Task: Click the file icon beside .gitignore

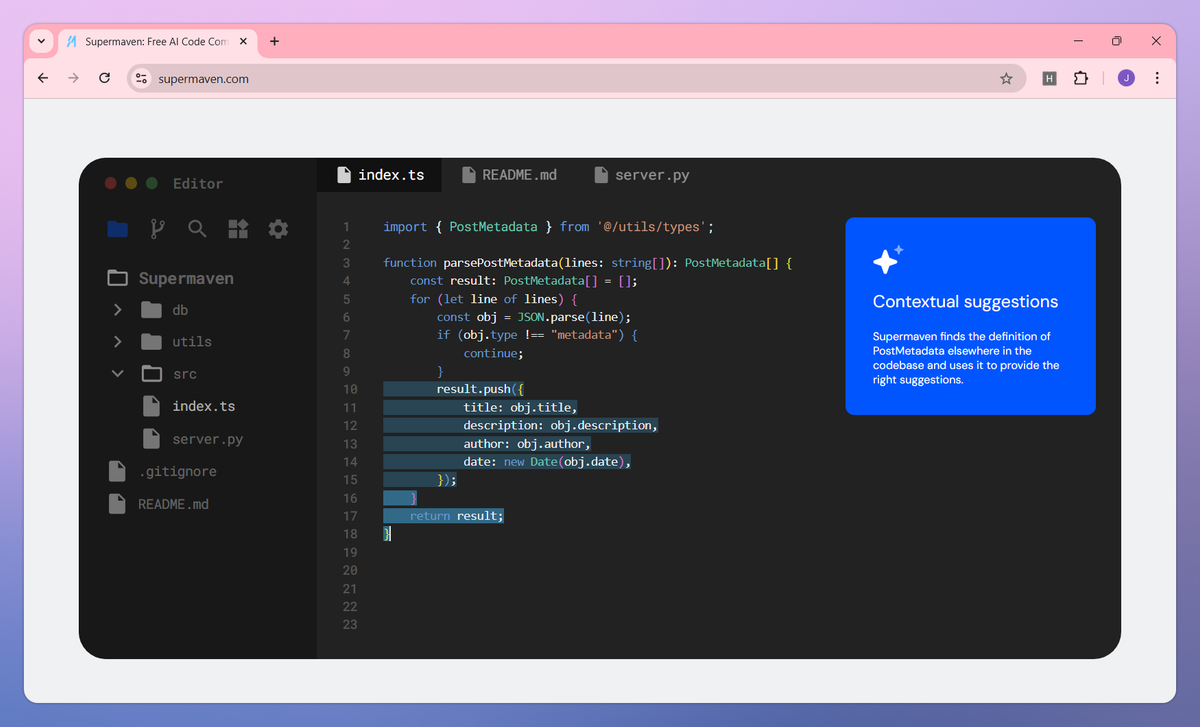Action: (x=117, y=471)
